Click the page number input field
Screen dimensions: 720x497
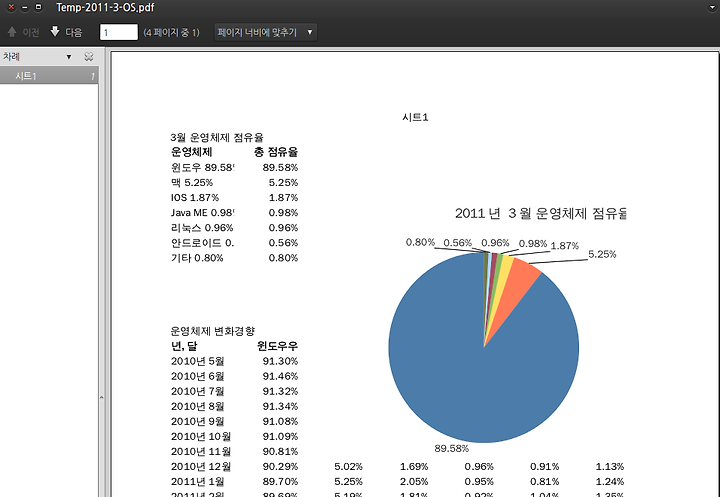(118, 32)
